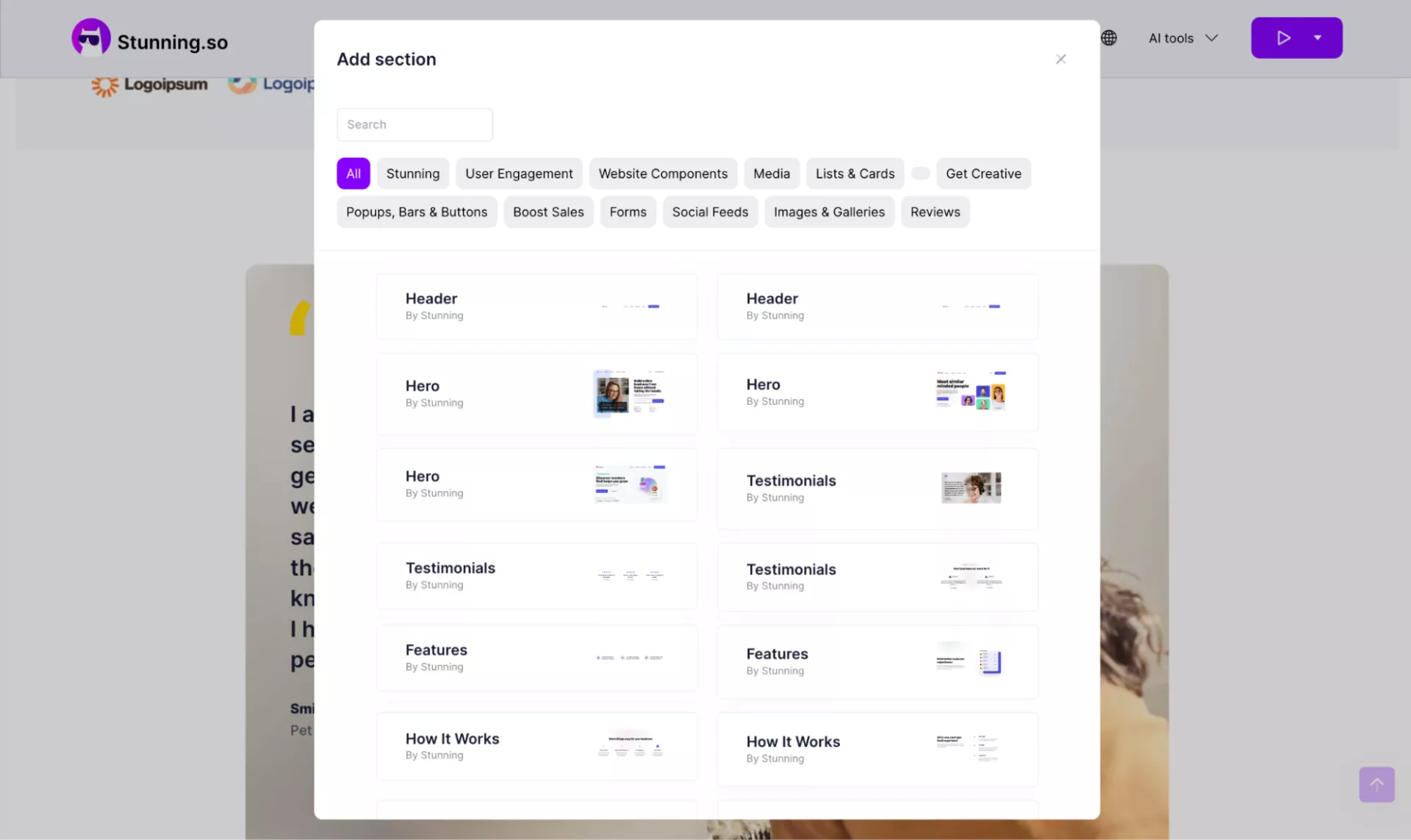
Task: Select the All filter tab
Action: point(353,174)
